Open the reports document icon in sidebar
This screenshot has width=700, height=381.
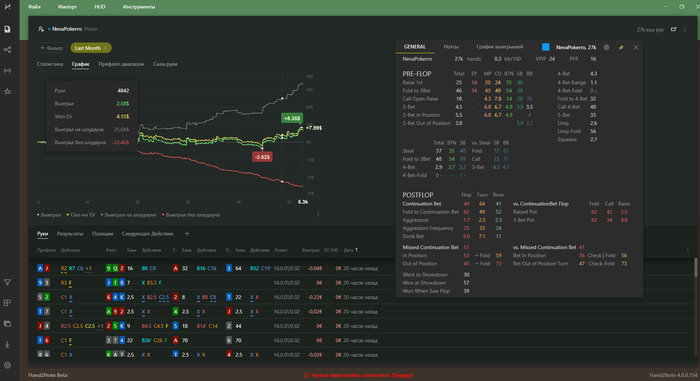pos(8,29)
